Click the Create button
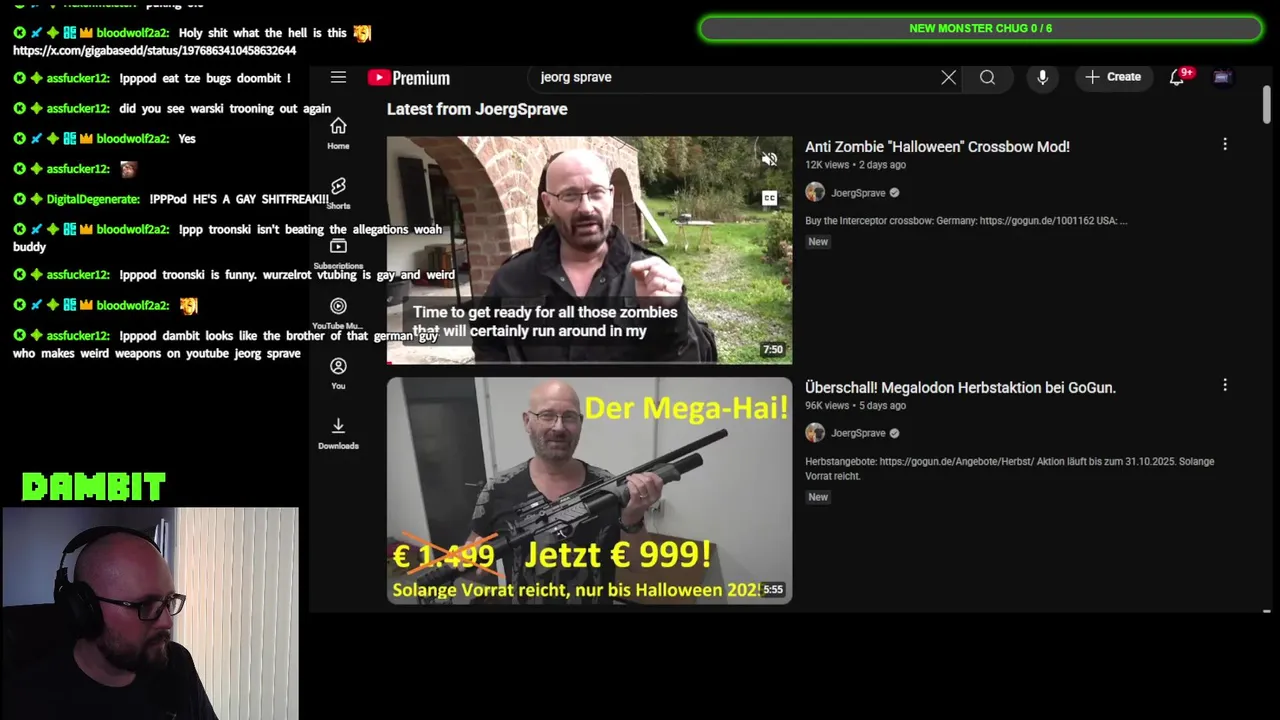 [1113, 77]
